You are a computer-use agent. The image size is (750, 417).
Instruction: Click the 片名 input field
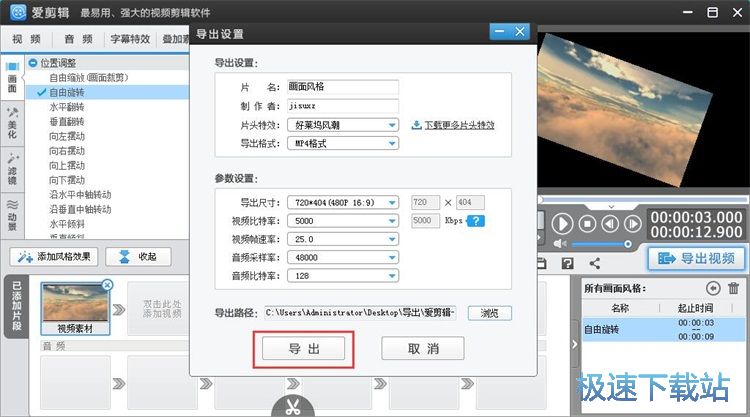[343, 87]
